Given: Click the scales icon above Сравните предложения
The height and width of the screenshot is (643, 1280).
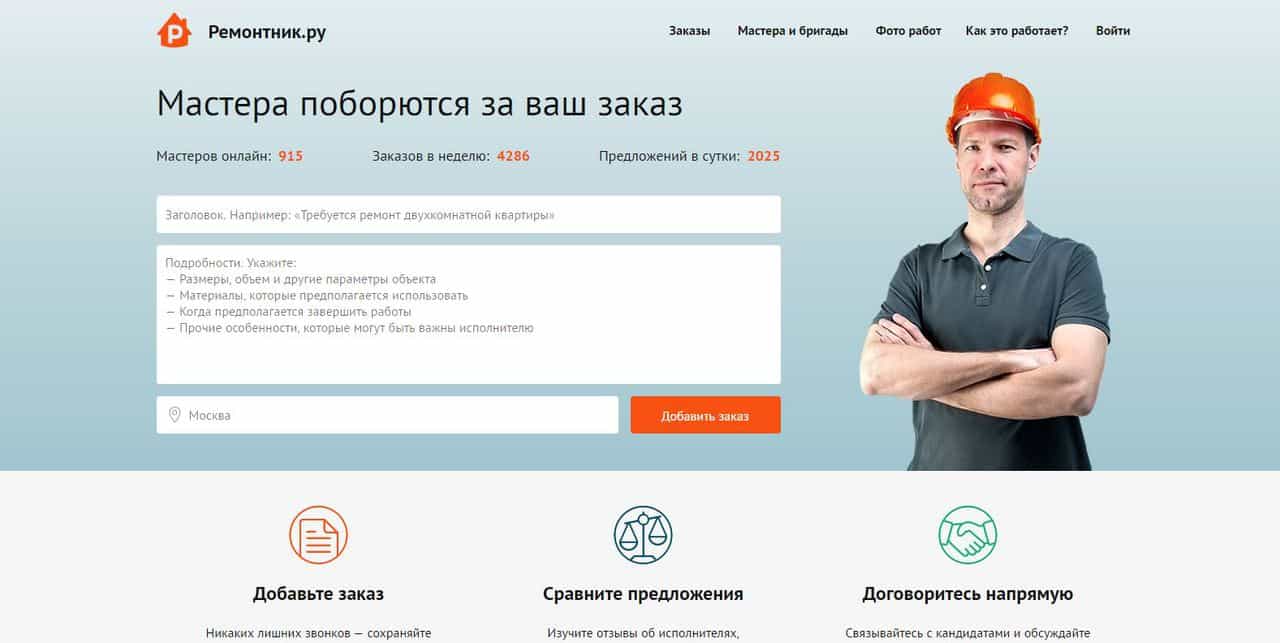Looking at the screenshot, I should pos(643,535).
